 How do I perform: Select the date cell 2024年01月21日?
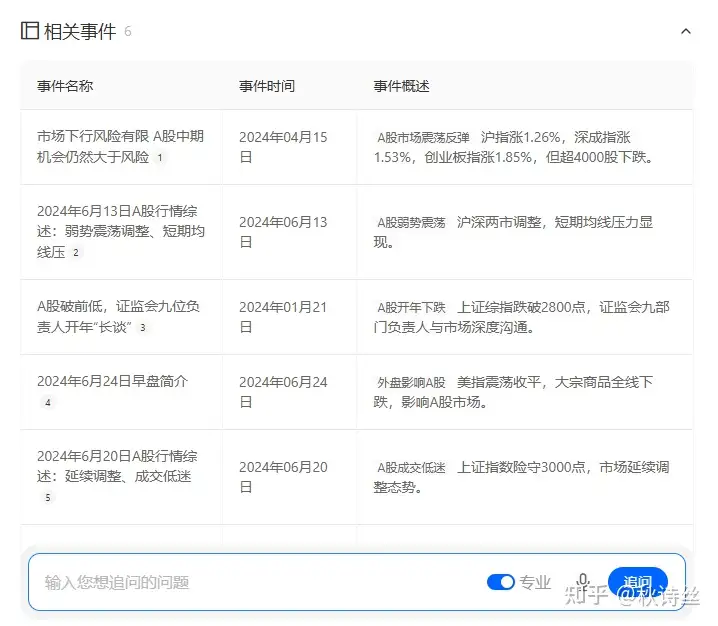[283, 316]
